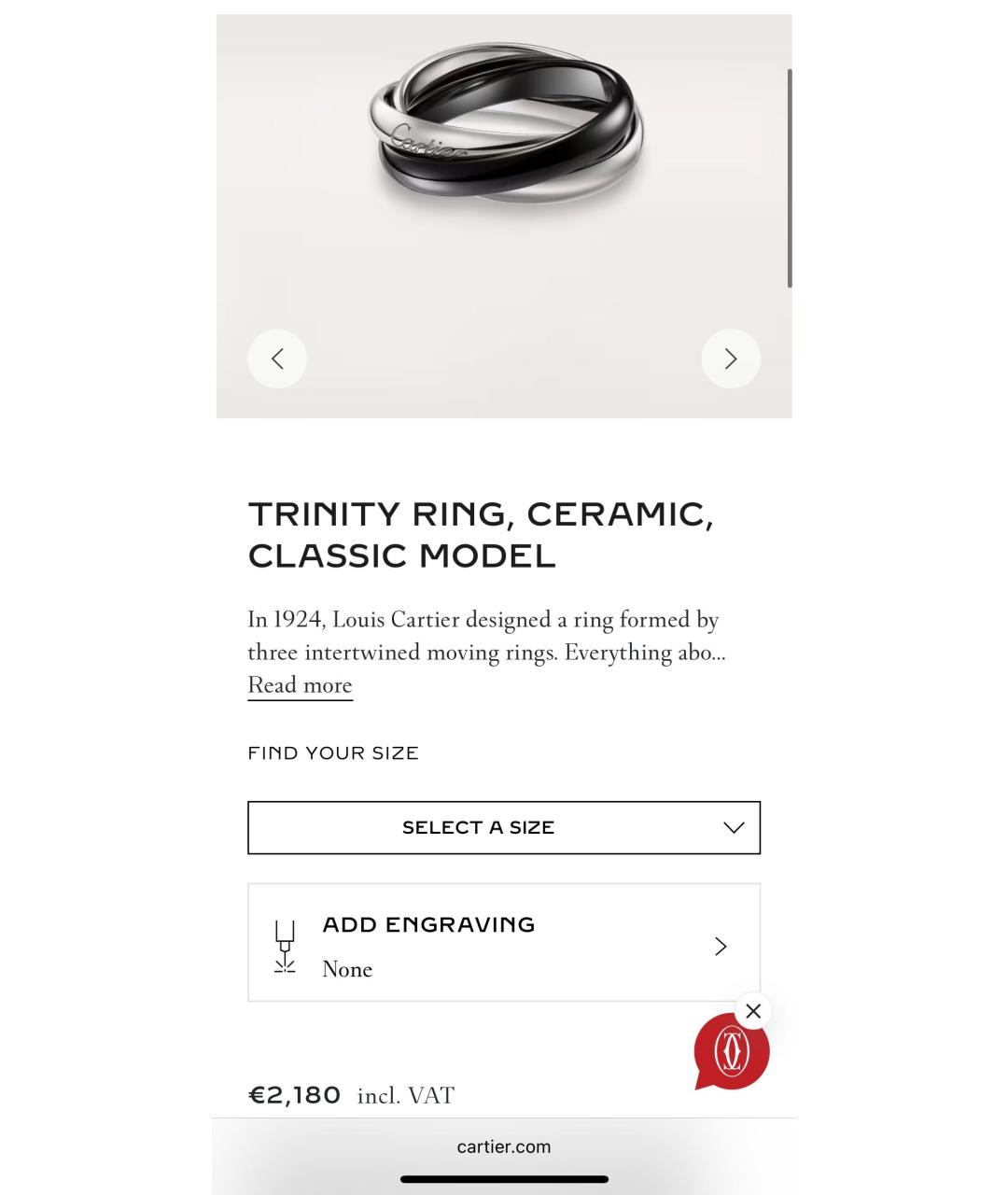Click the Find Your Size label
The height and width of the screenshot is (1195, 1008).
[x=333, y=753]
